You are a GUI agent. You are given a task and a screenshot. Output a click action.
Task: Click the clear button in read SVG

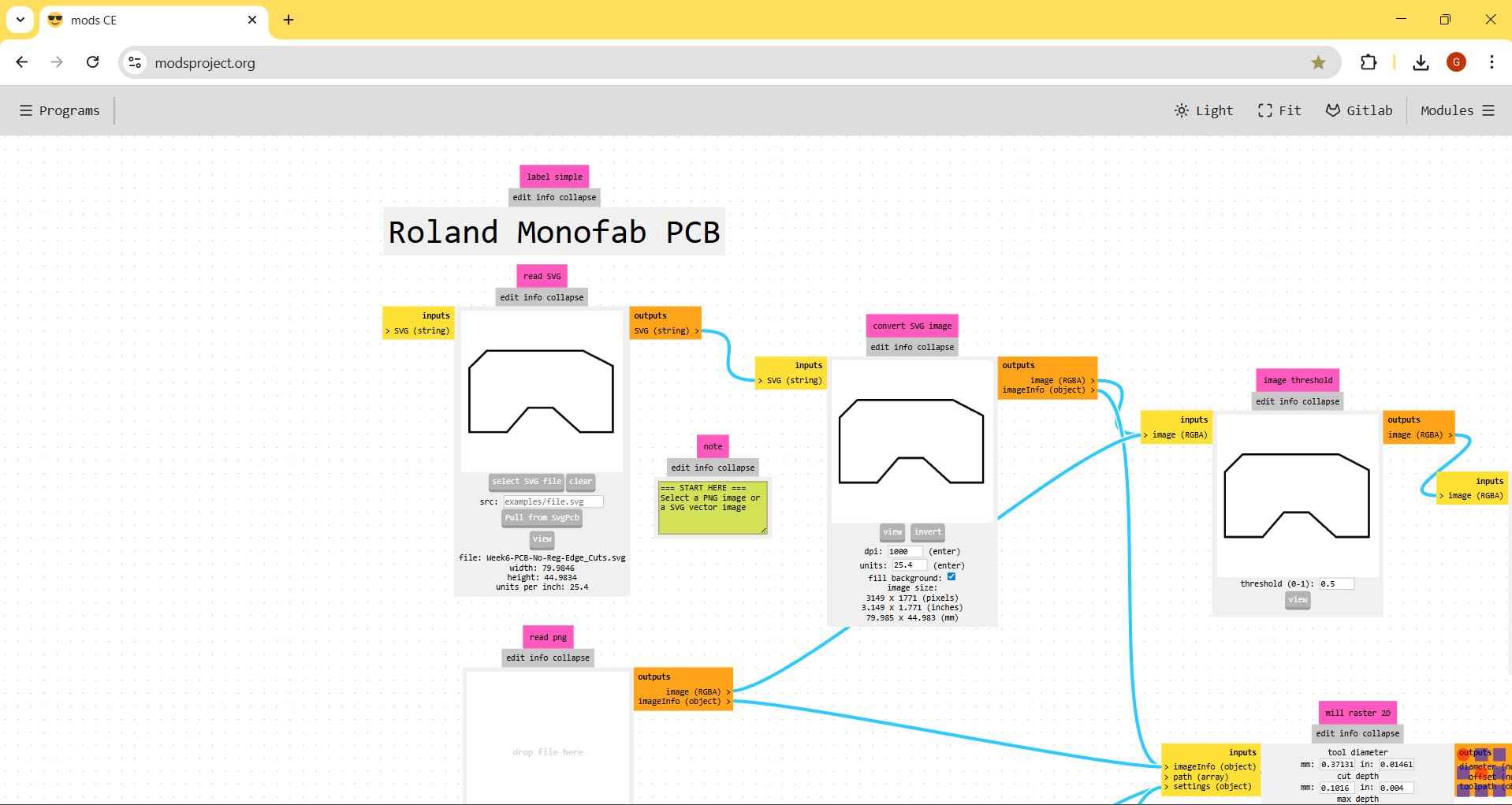click(x=581, y=482)
